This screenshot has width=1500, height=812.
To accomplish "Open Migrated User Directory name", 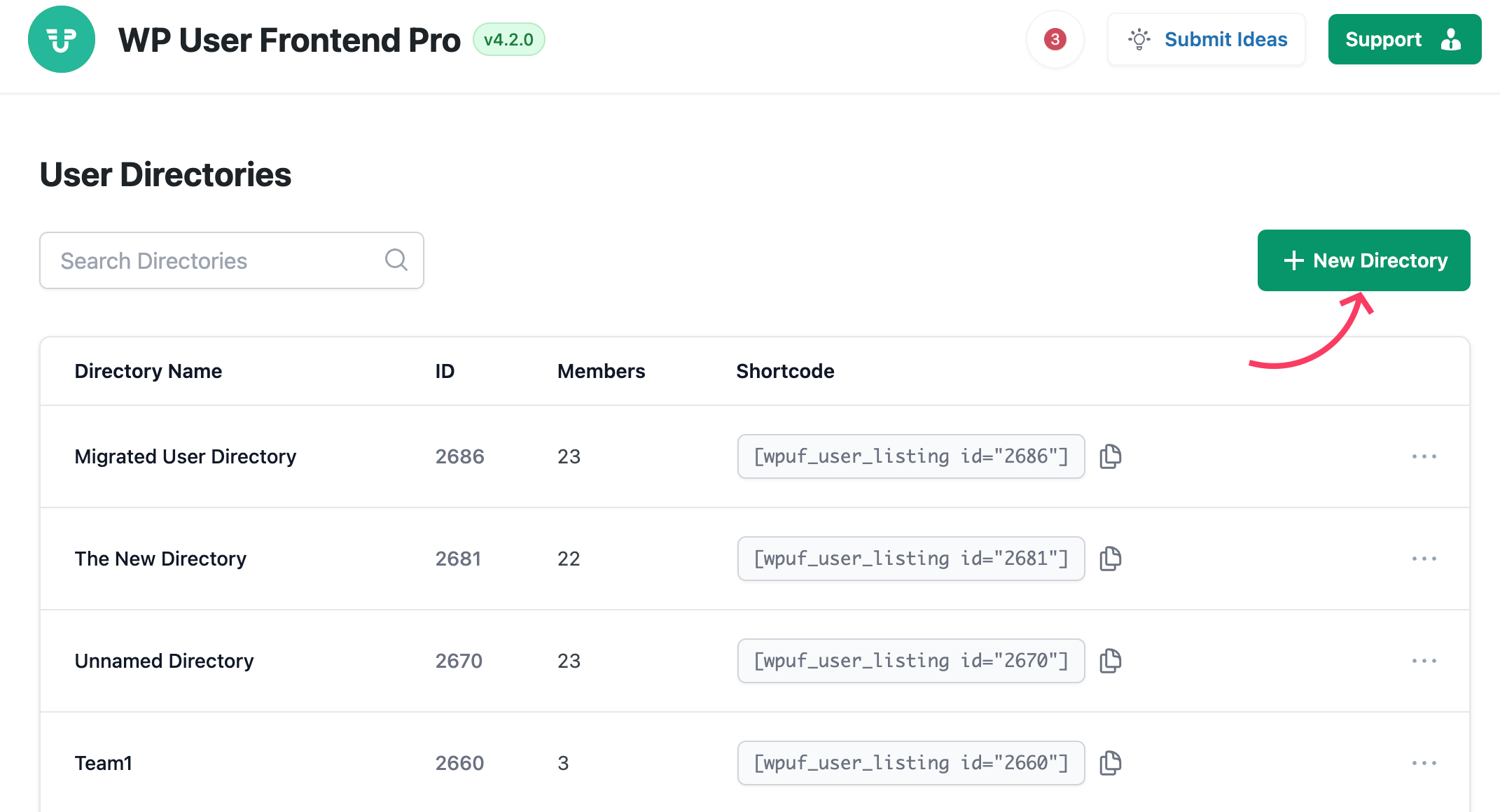I will pos(186,456).
